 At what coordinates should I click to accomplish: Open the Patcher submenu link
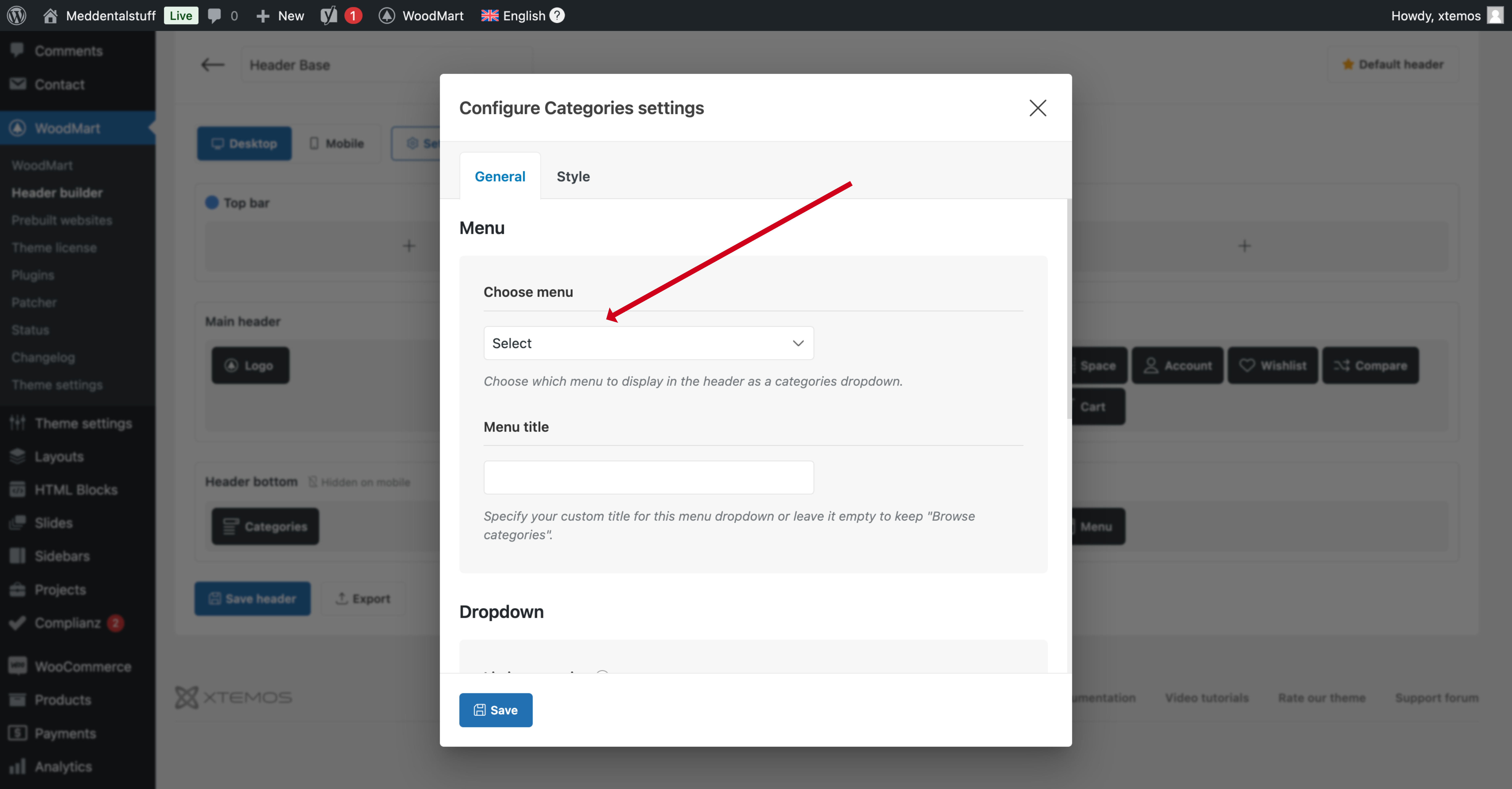(34, 303)
